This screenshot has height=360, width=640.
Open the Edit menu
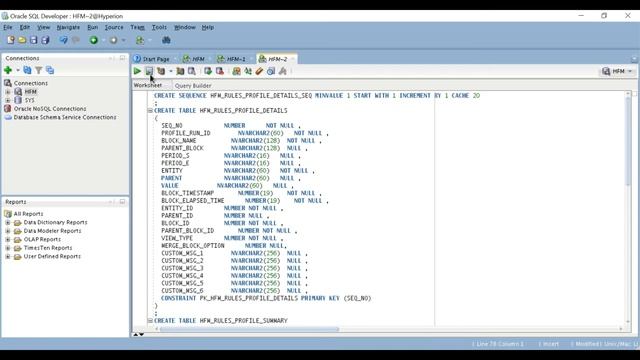tap(24, 27)
